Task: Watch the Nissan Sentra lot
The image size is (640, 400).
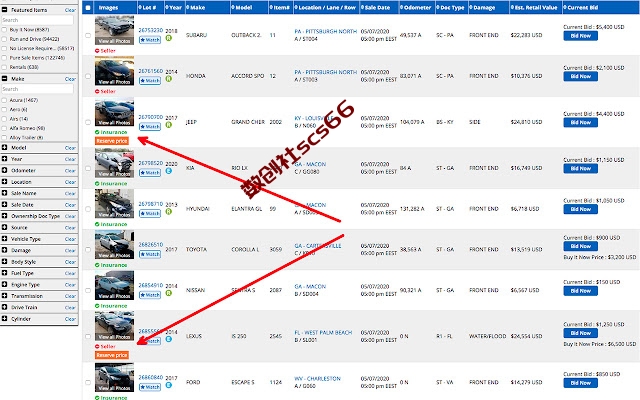Action: 150,295
